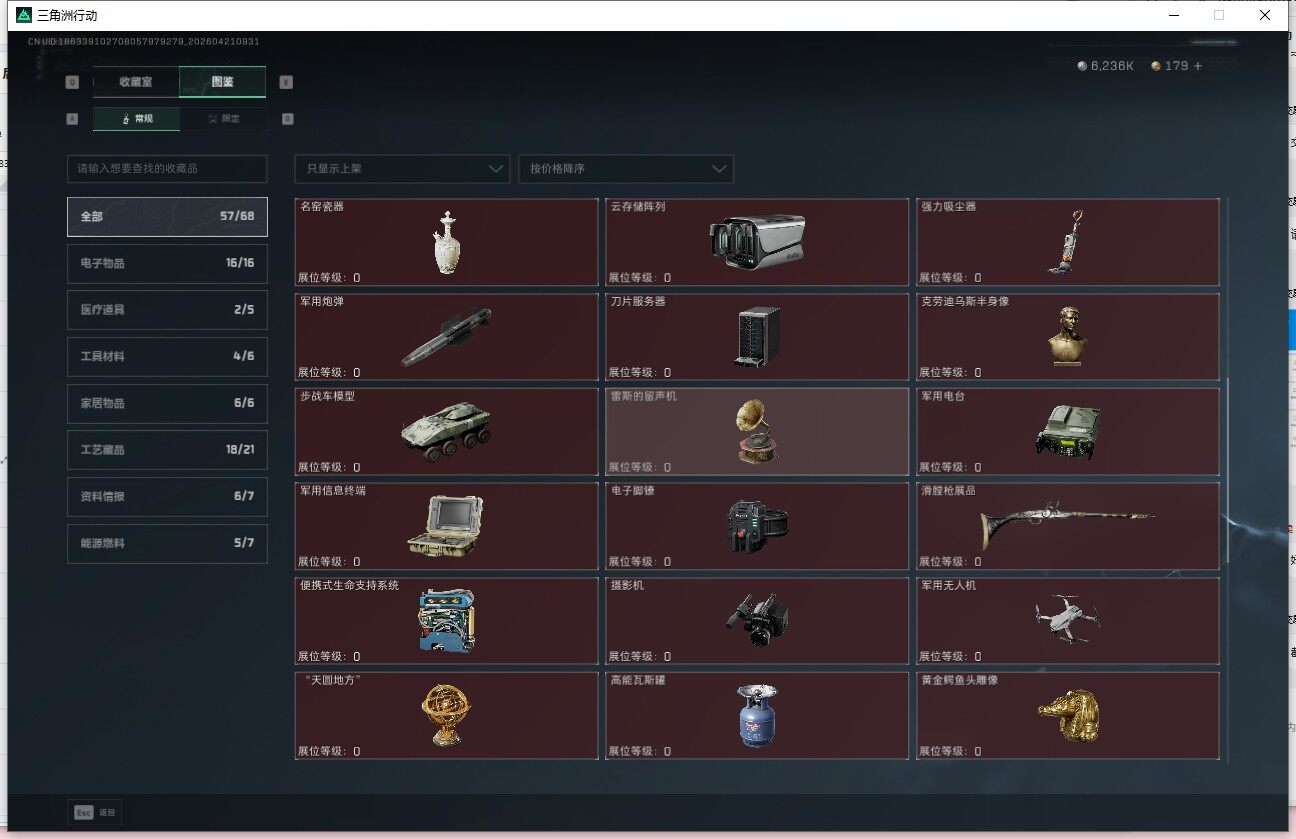The image size is (1296, 839).
Task: Select the 军用无人机 drone collectible
Action: [1067, 621]
